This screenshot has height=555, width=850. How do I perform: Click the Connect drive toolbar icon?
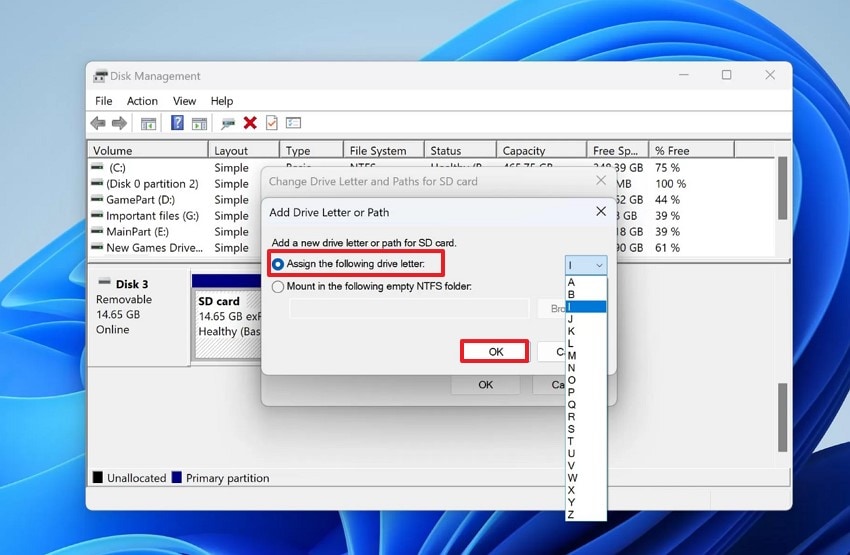(228, 124)
